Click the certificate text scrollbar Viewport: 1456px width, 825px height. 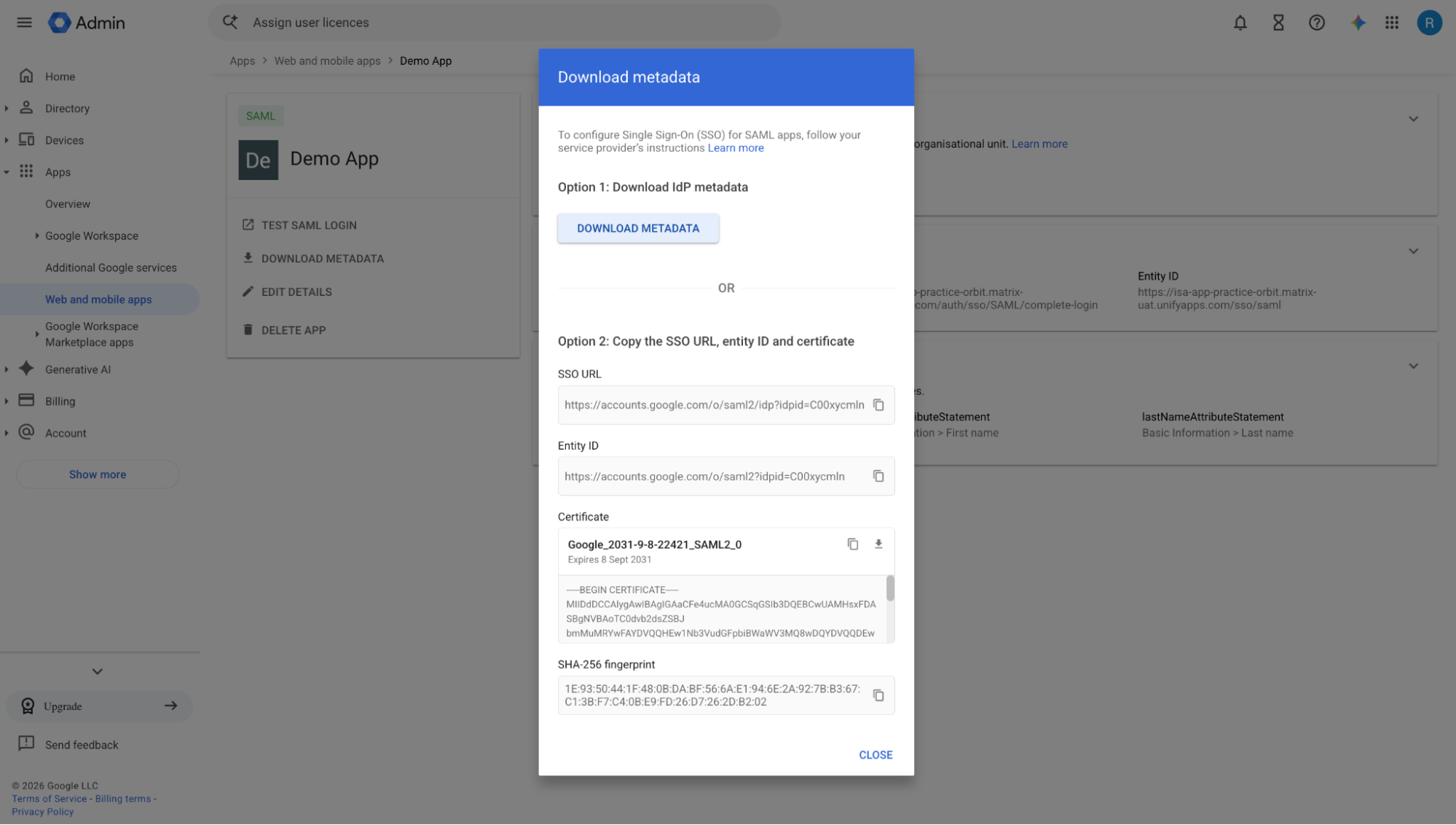[x=890, y=588]
